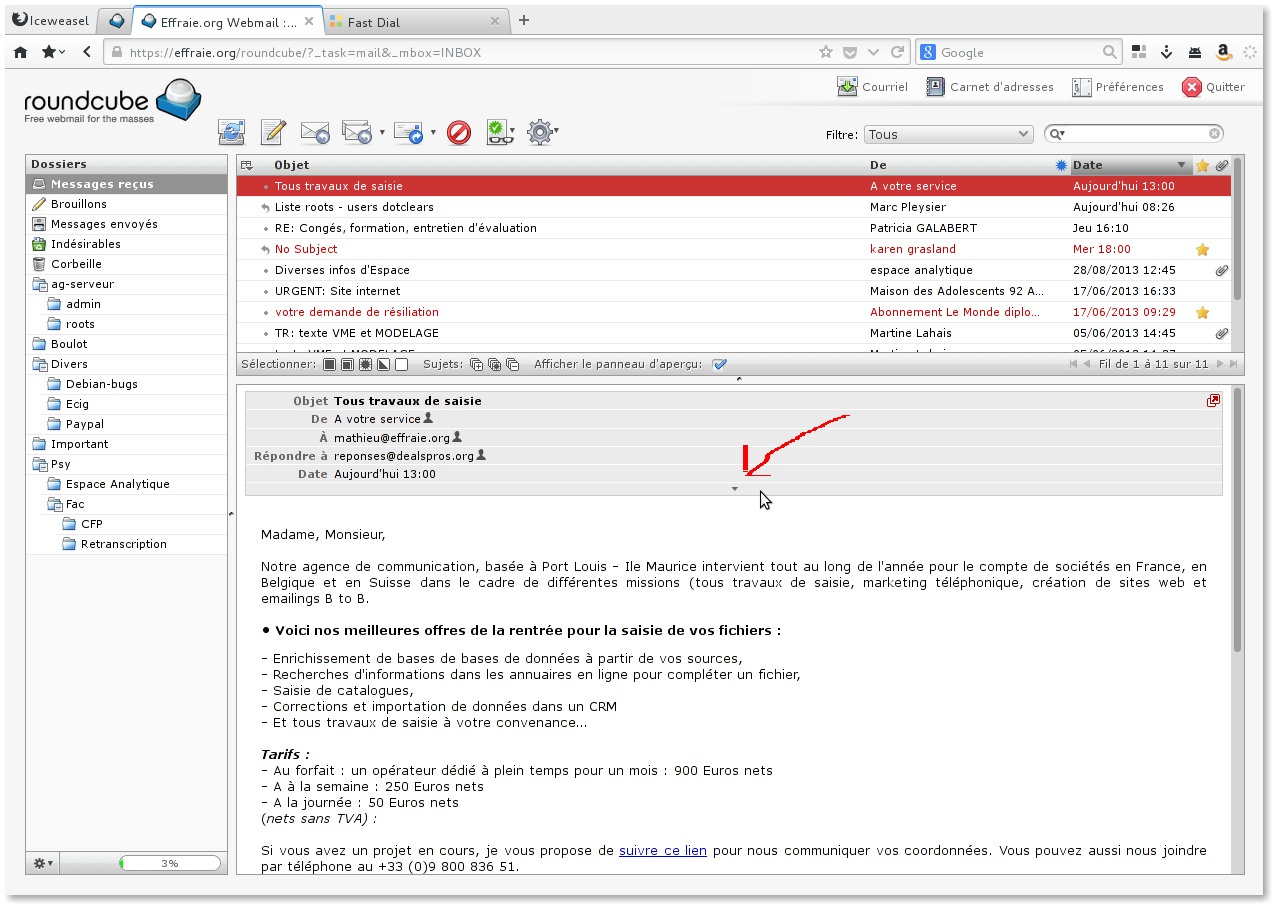This screenshot has width=1272, height=904.
Task: Expand message headers with the small down arrow
Action: (734, 489)
